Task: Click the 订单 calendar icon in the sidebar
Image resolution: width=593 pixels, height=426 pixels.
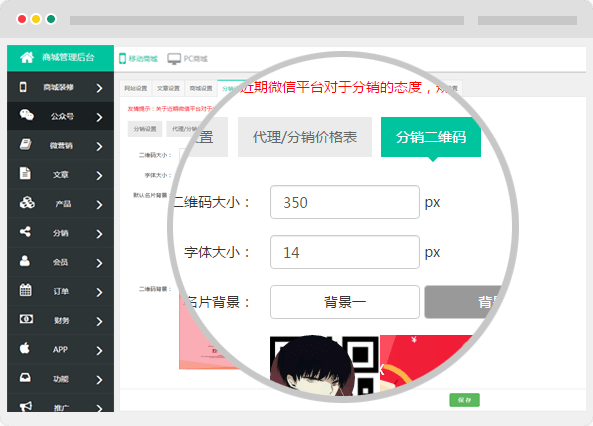Action: coord(25,290)
